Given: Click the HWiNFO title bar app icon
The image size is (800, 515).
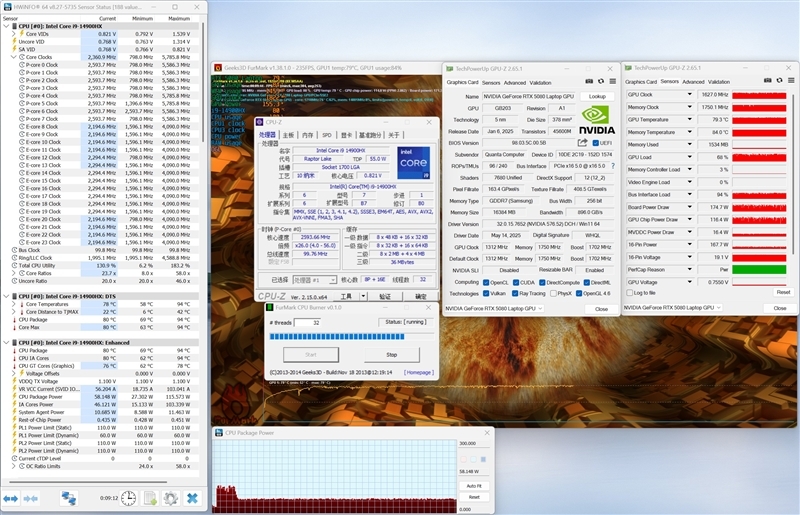Looking at the screenshot, I should (7, 7).
